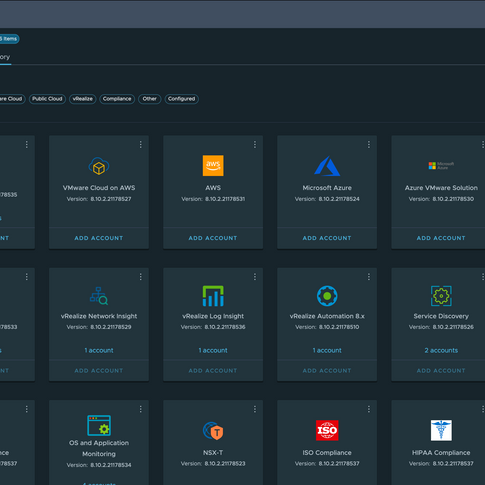Click the Microsoft Azure card title

tap(327, 188)
